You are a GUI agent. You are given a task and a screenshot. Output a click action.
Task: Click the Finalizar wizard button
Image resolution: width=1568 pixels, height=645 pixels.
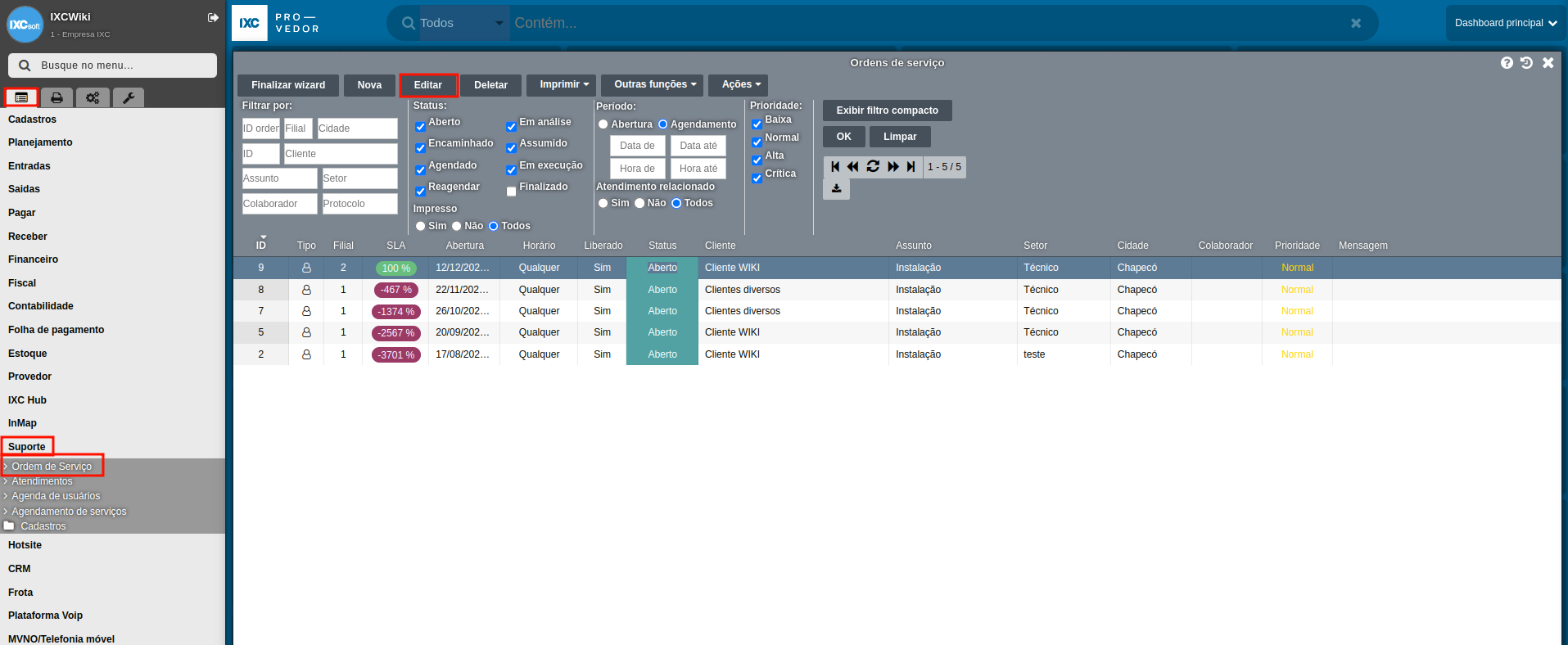[288, 85]
